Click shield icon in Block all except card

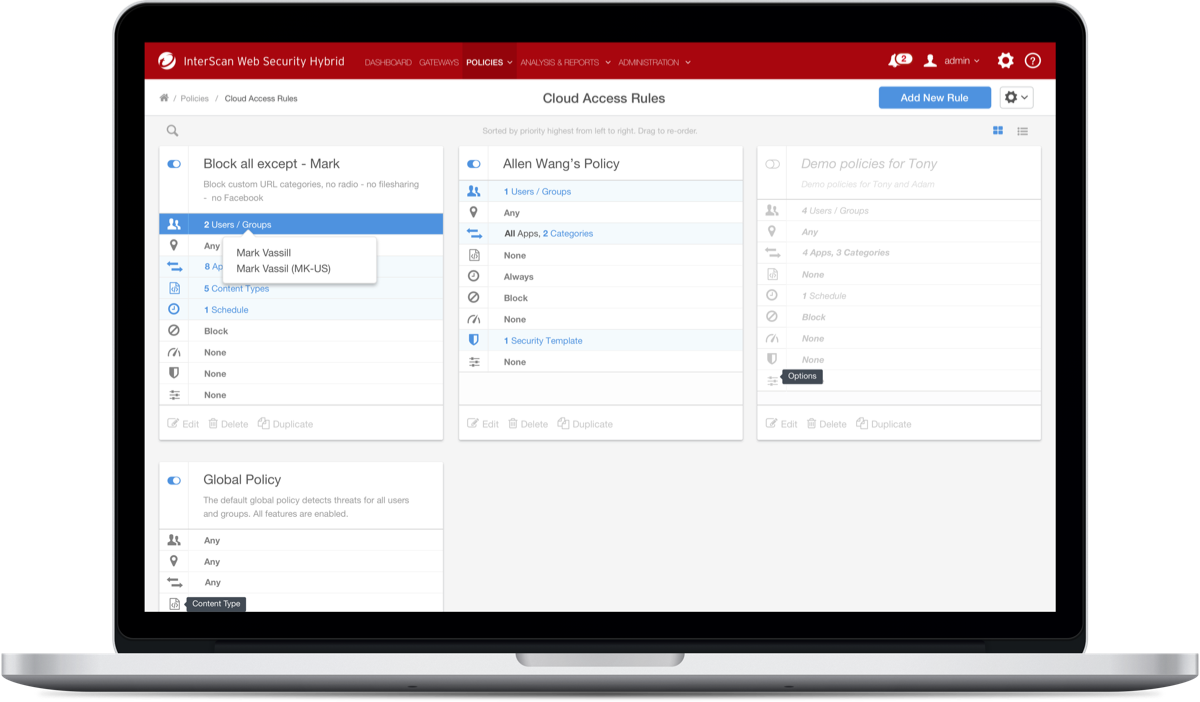[174, 373]
